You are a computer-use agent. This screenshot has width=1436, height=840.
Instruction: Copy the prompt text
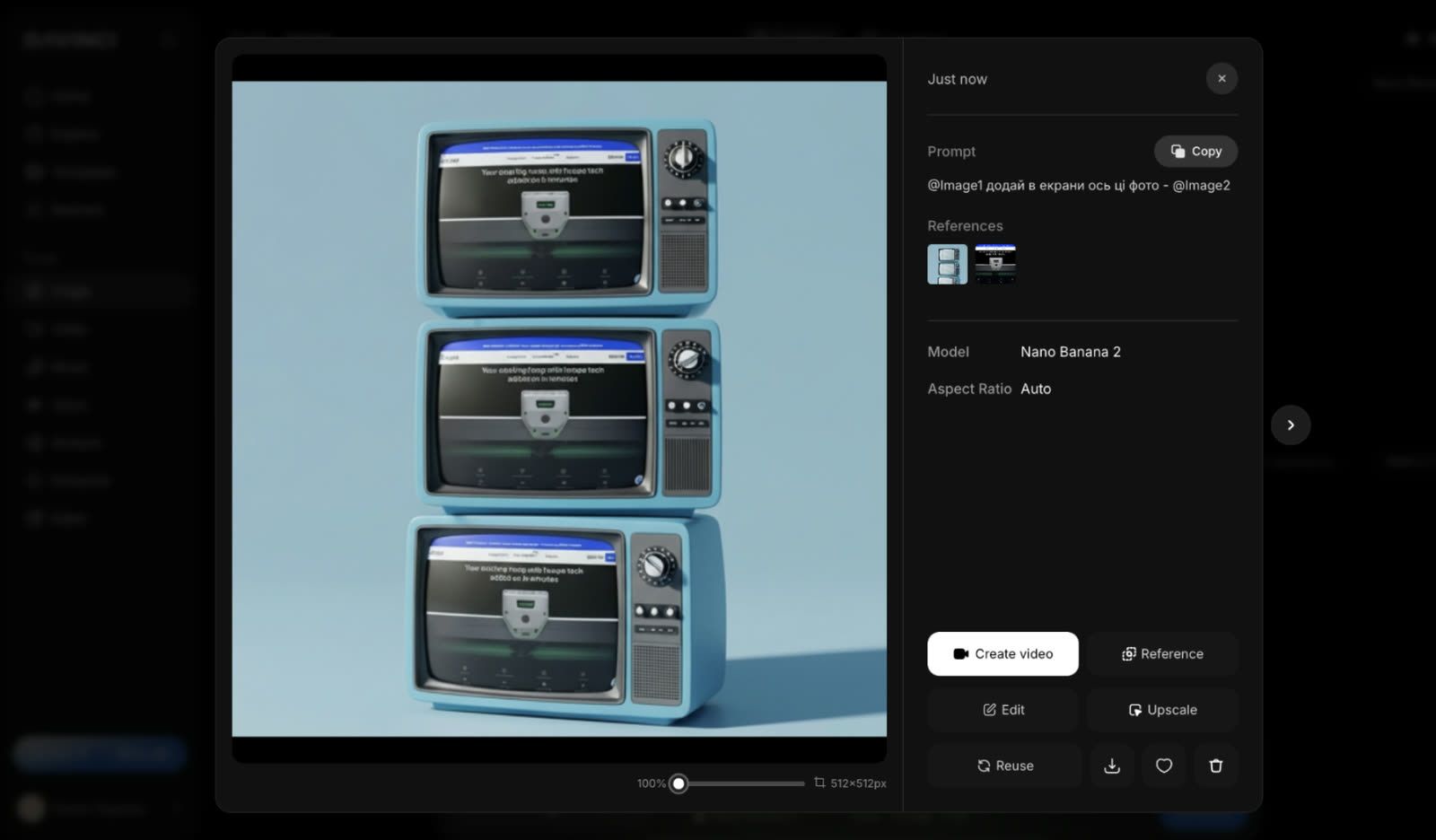[x=1195, y=152]
